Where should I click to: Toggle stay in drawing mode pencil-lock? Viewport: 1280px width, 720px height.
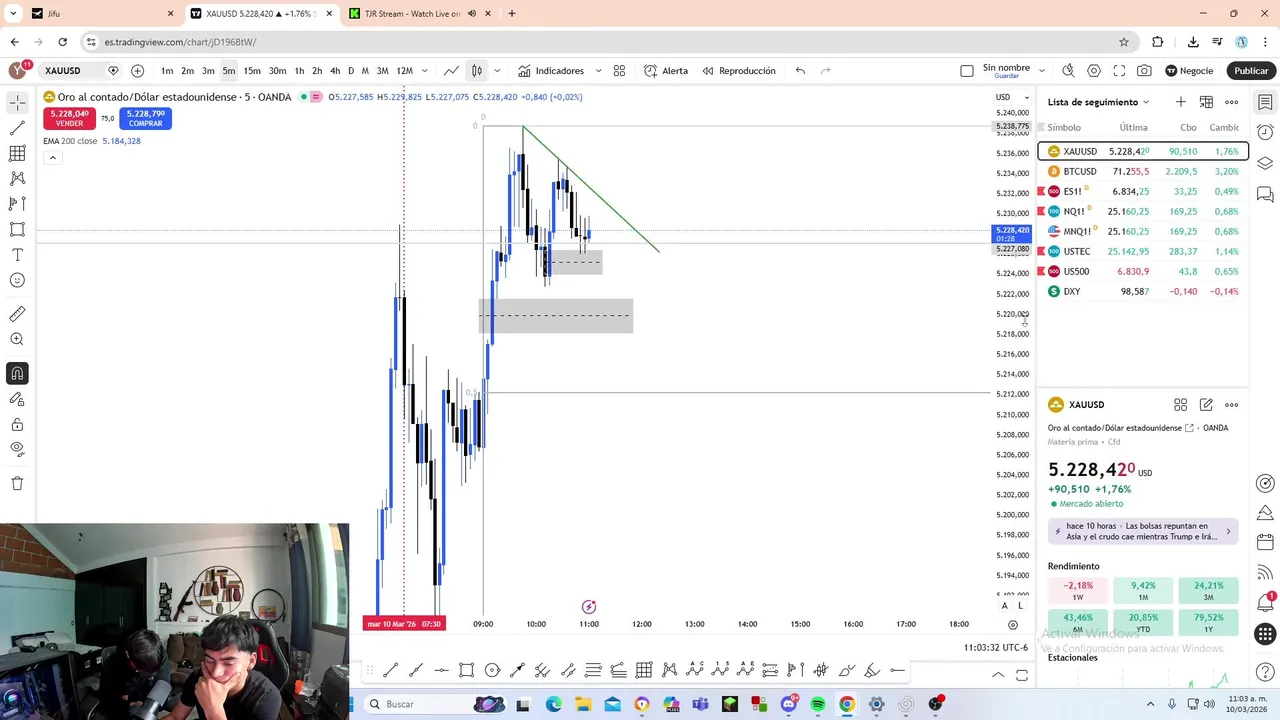tap(17, 399)
